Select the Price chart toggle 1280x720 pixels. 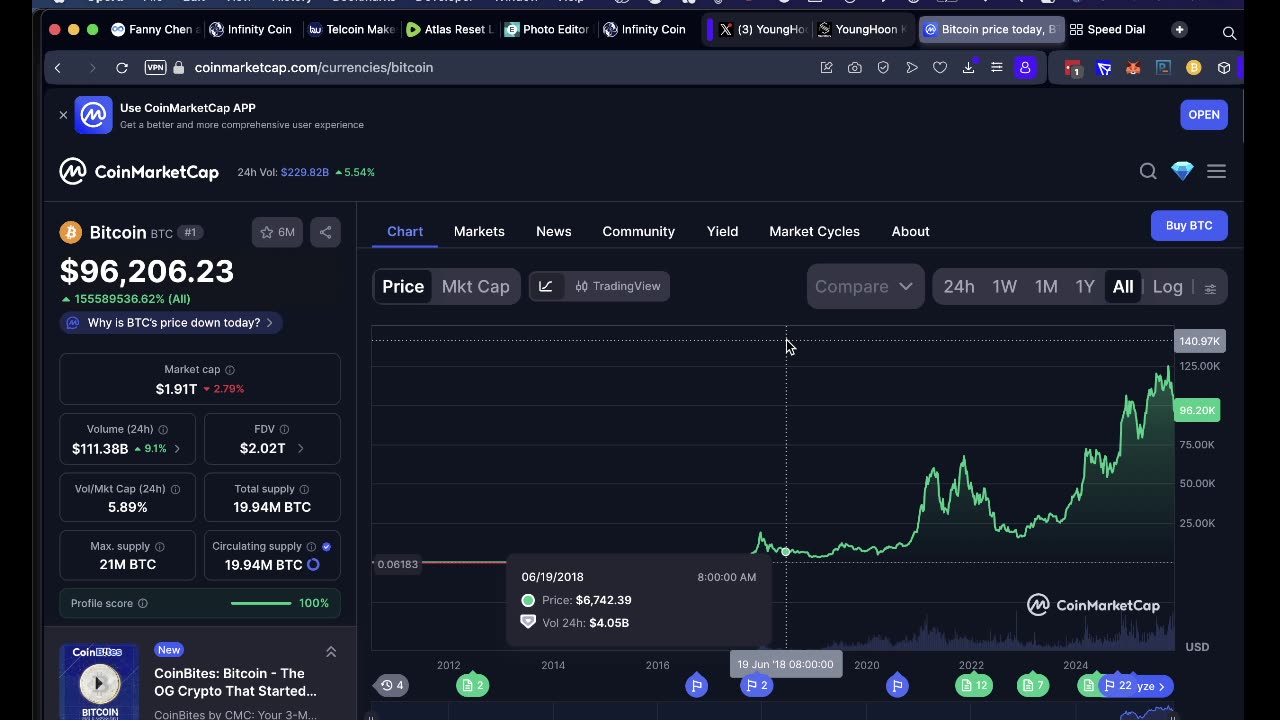403,286
